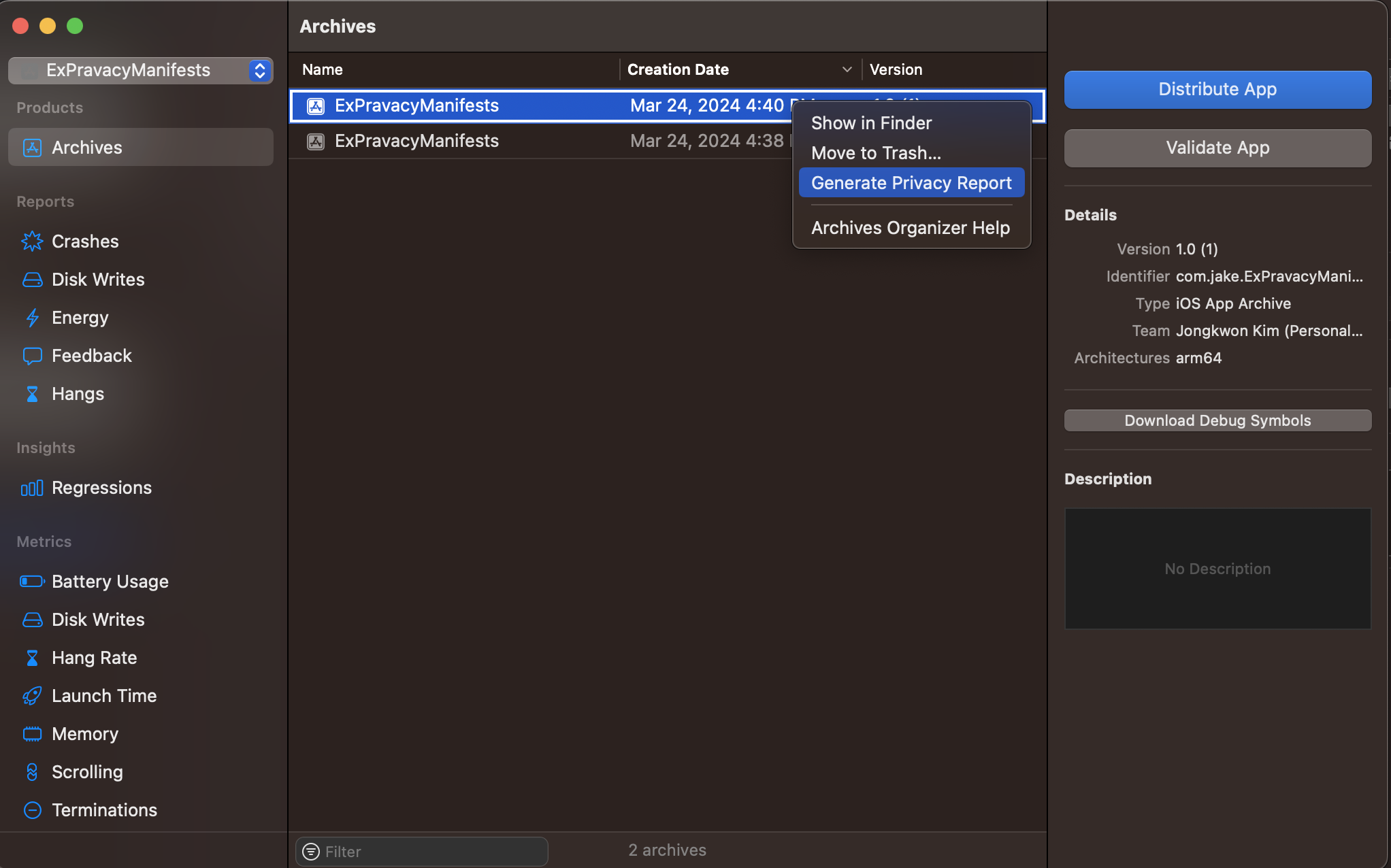
Task: Click the Energy lightning bolt icon
Action: click(x=32, y=318)
